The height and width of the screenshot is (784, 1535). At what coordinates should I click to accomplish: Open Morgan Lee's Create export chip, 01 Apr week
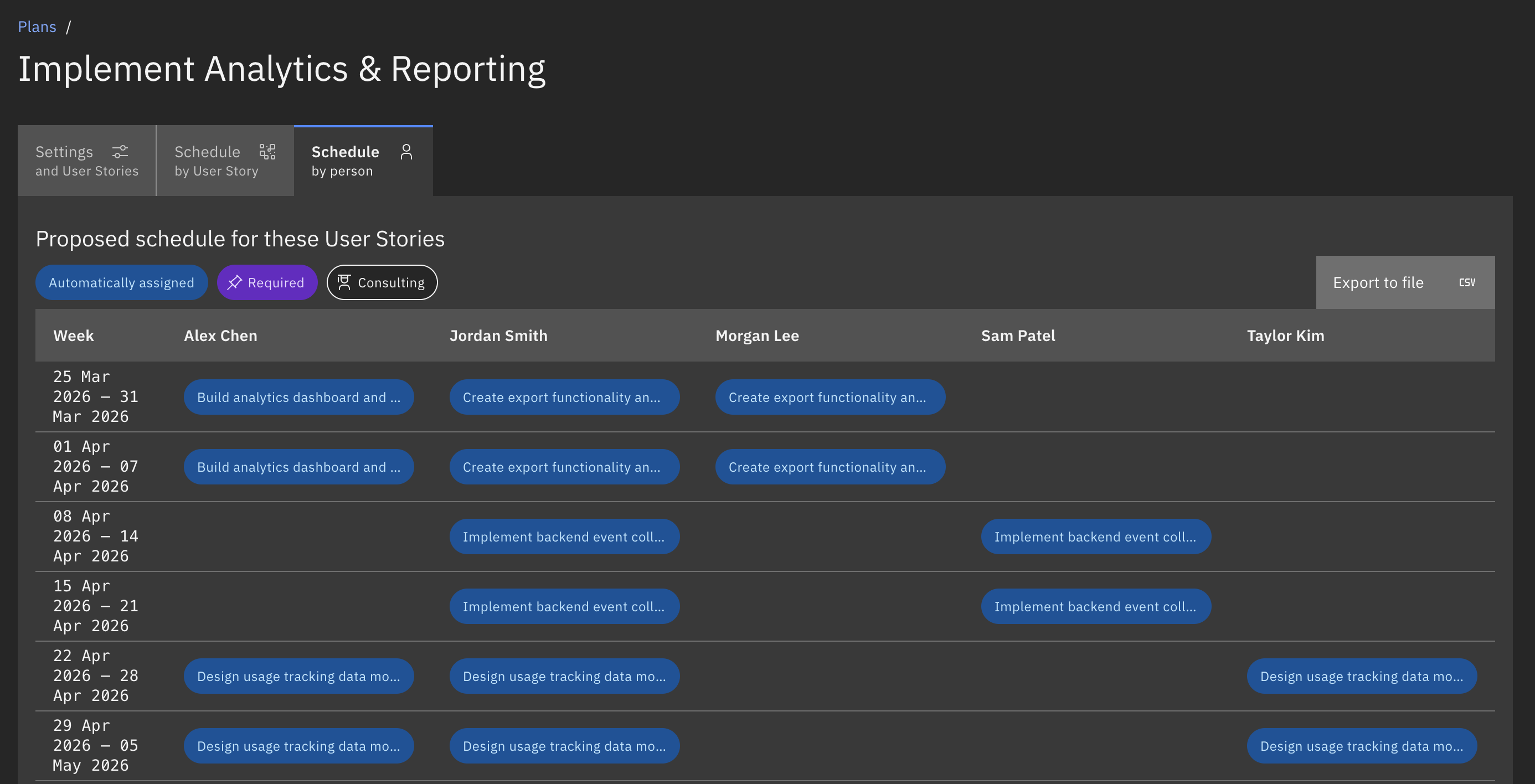(x=831, y=467)
